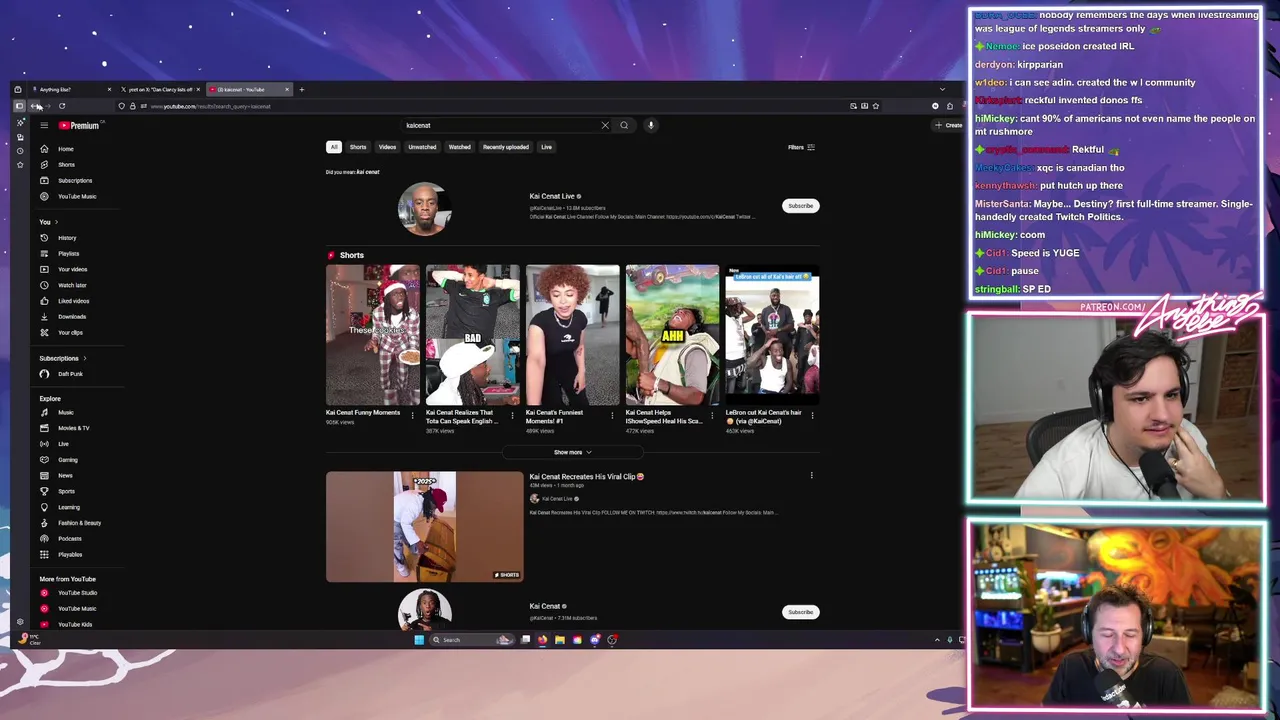Expand the You section
The height and width of the screenshot is (720, 1280).
point(48,222)
